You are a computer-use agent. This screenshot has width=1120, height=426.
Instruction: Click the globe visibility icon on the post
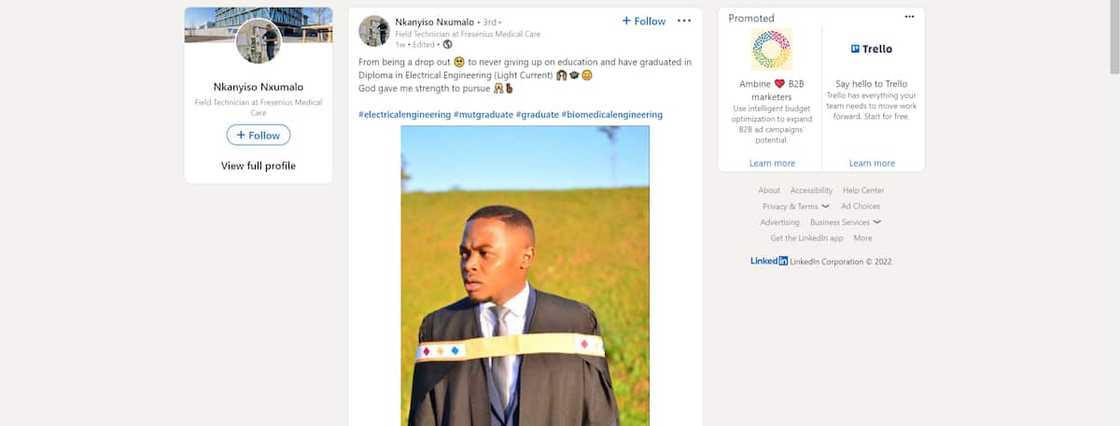coord(447,44)
